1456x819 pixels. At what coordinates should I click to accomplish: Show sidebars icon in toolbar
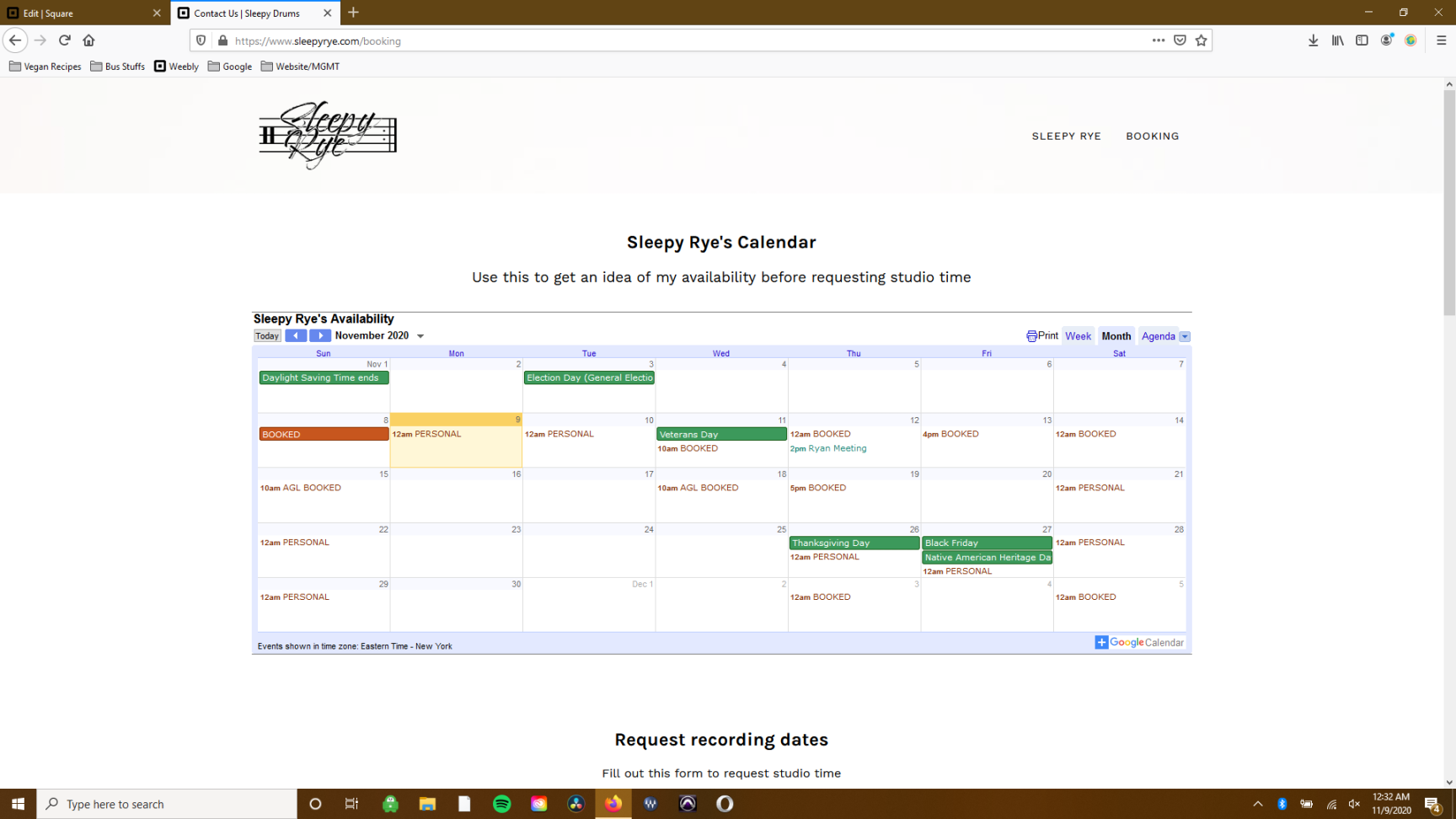pyautogui.click(x=1362, y=40)
